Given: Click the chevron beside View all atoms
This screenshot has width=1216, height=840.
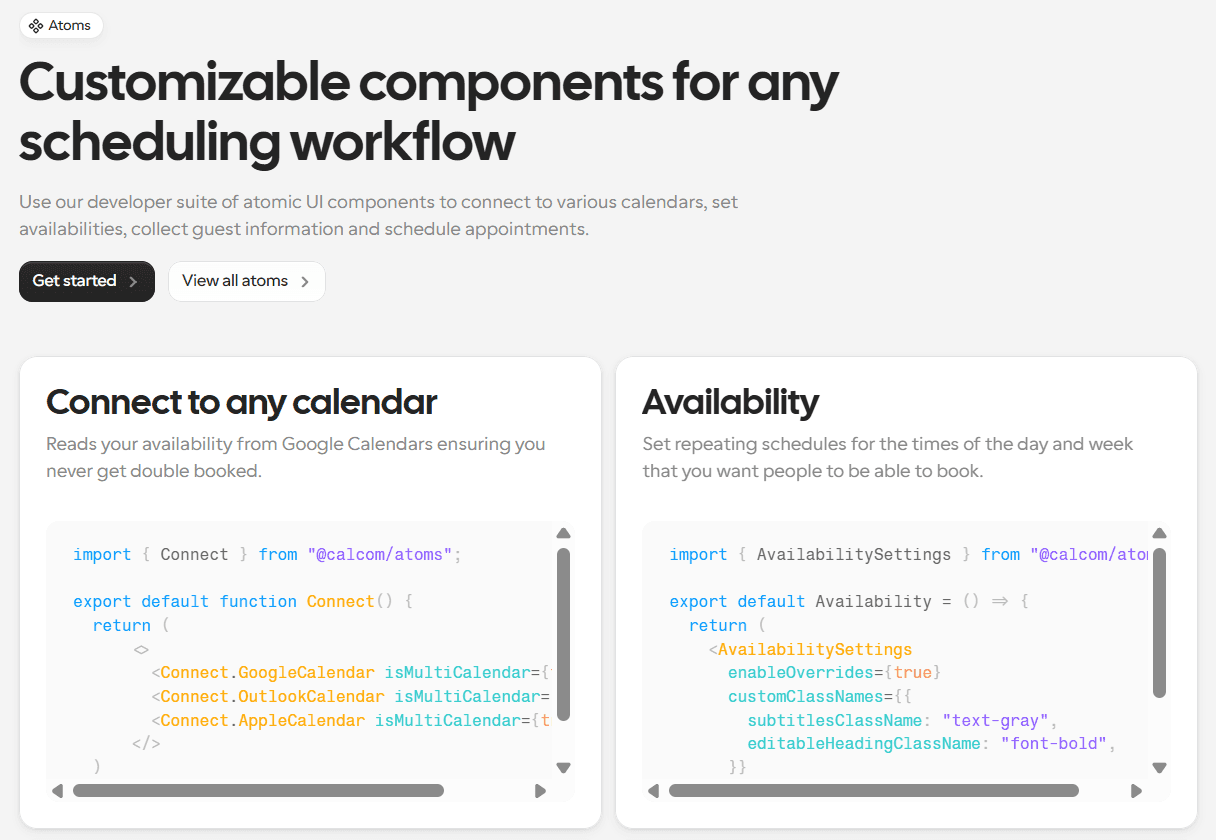Looking at the screenshot, I should [x=305, y=282].
